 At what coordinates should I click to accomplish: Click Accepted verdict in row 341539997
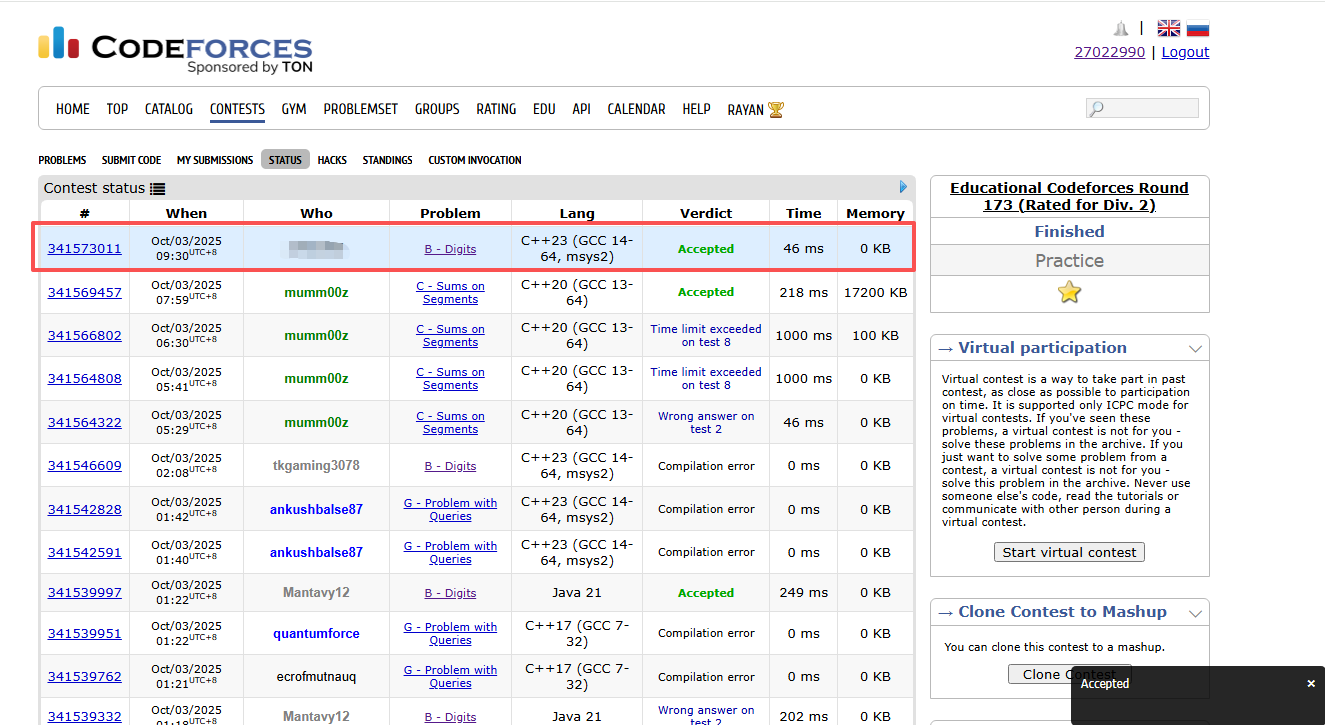coord(706,592)
